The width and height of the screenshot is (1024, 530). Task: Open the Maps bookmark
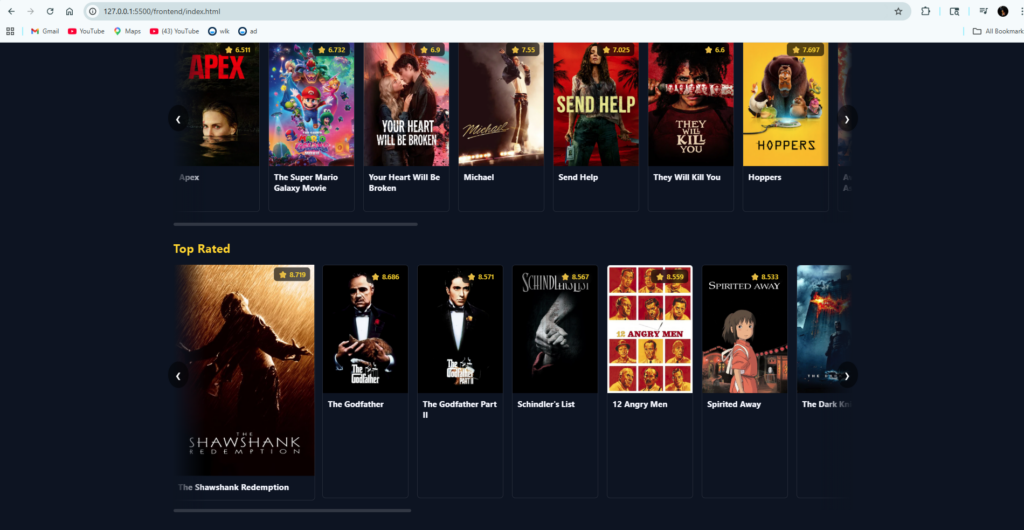point(127,31)
